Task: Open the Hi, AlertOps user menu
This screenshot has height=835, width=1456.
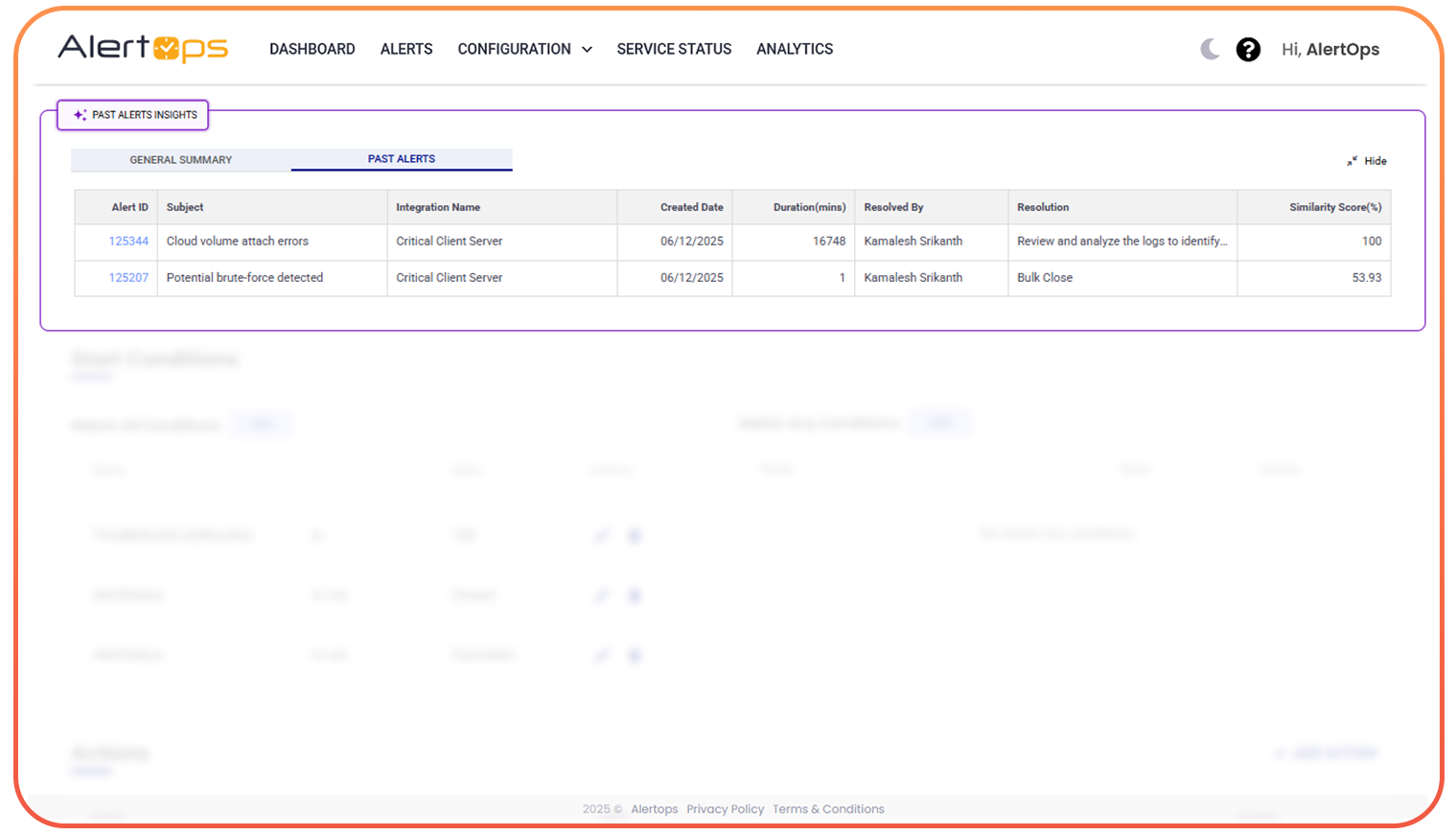Action: click(x=1330, y=49)
